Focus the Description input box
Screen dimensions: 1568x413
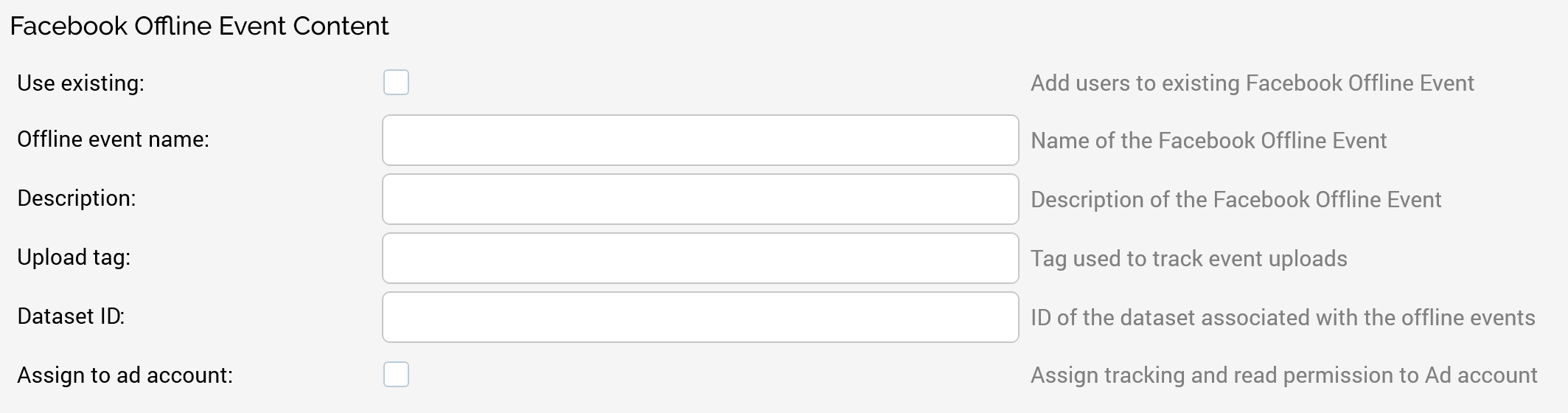[x=700, y=199]
